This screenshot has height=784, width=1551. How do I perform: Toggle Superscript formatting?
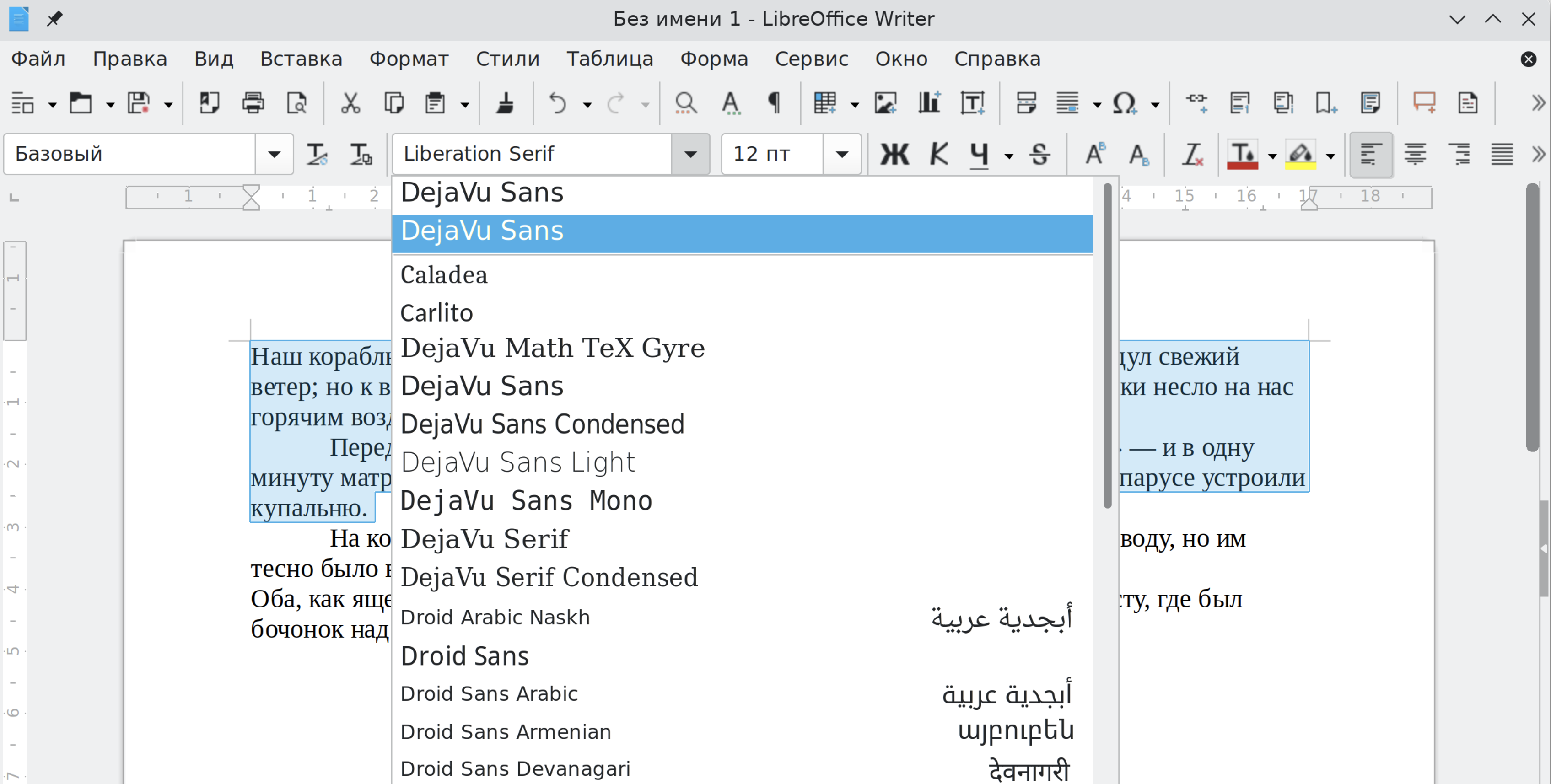1095,154
